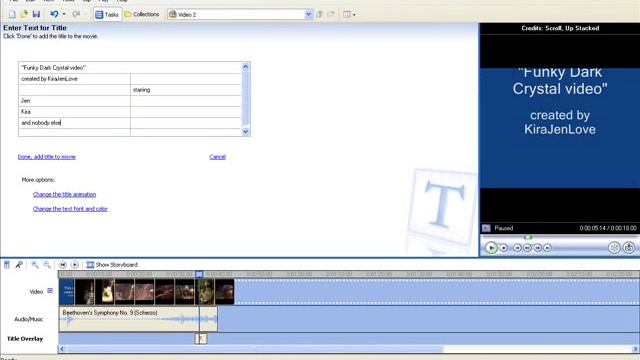Open the undo history dropdown arrow
The width and height of the screenshot is (640, 360).
[64, 14]
